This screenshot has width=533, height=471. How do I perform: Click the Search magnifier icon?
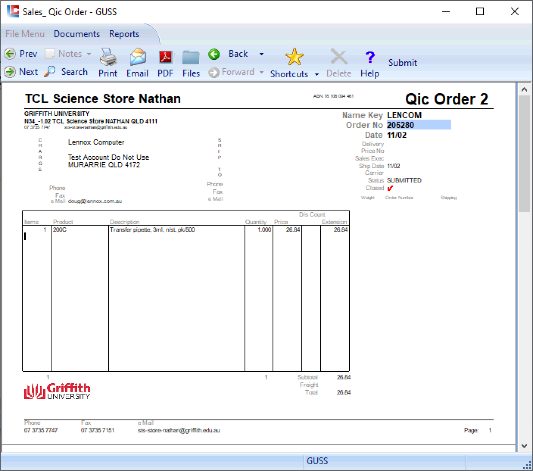point(50,71)
